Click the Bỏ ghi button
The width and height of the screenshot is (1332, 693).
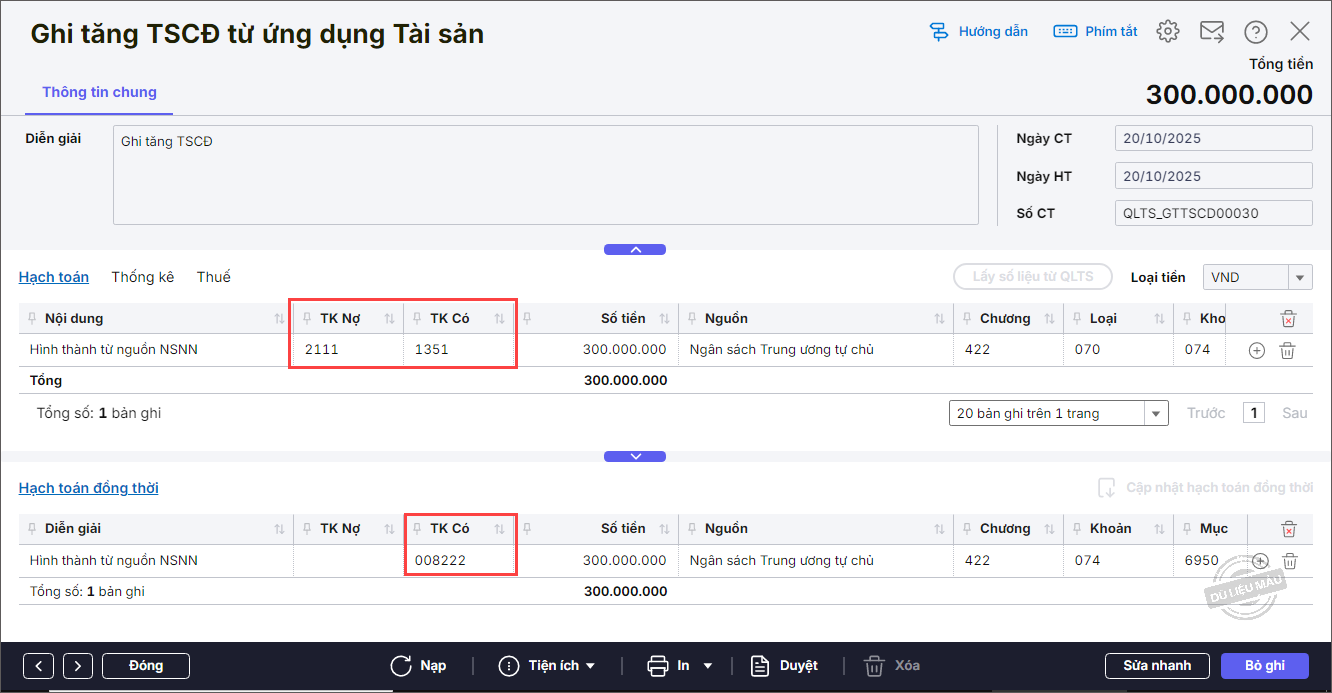point(1265,666)
